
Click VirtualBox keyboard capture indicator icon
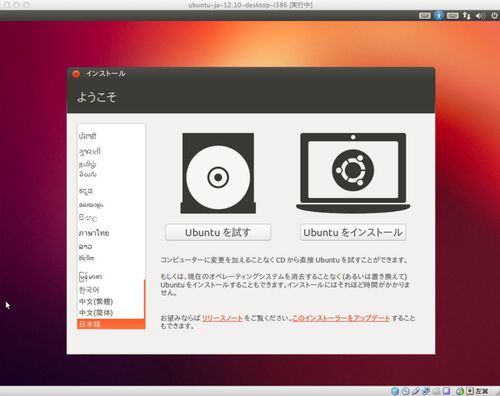(x=470, y=391)
